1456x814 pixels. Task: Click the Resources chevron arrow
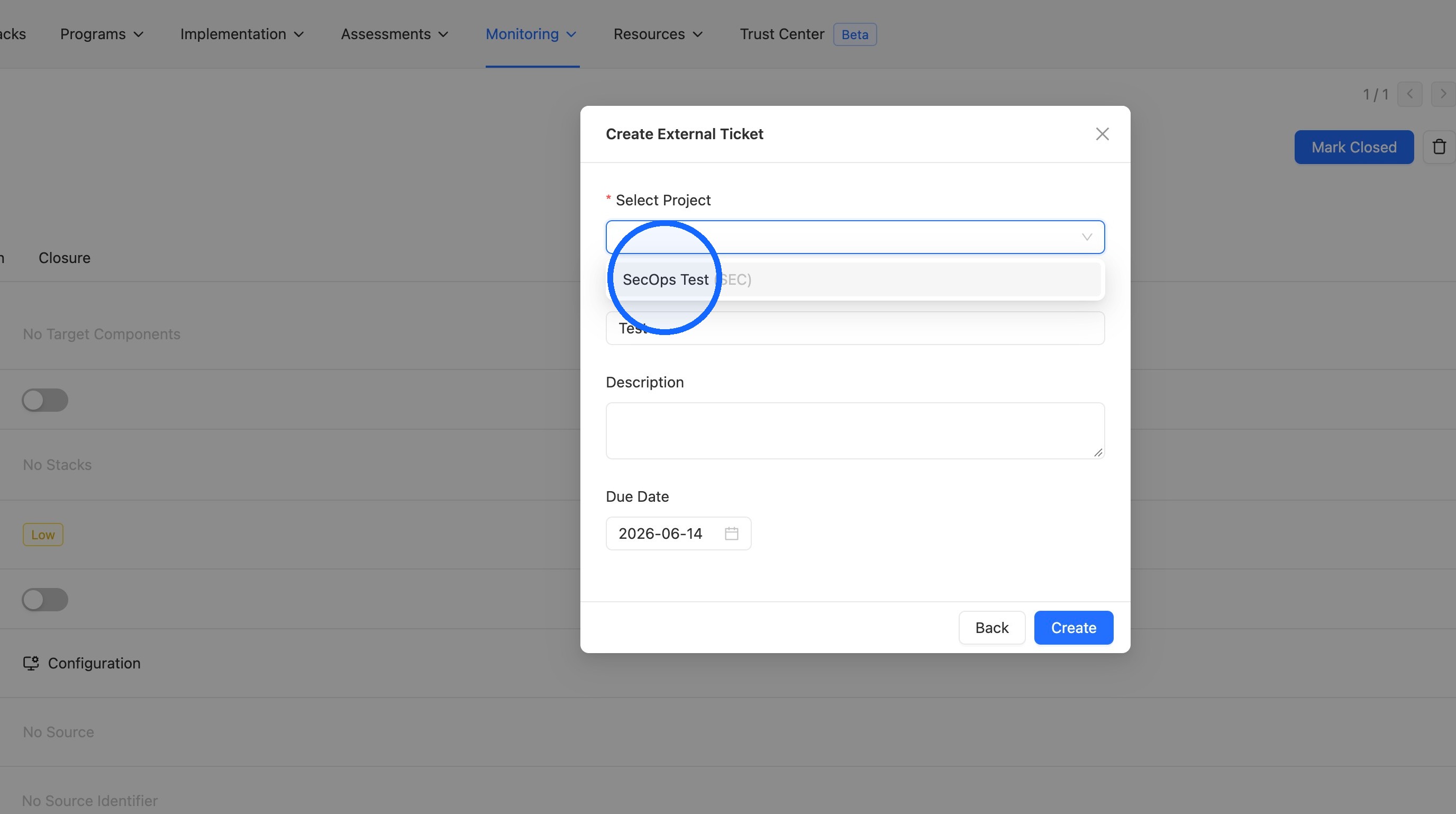(698, 34)
